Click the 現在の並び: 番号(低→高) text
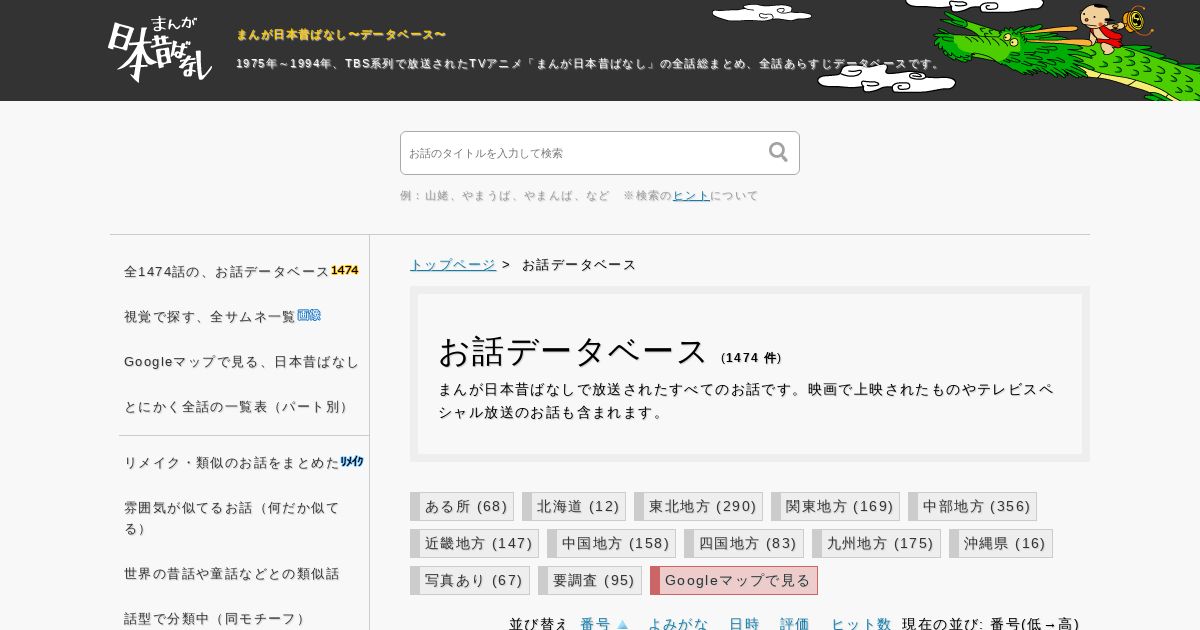1200x630 pixels. click(x=991, y=624)
